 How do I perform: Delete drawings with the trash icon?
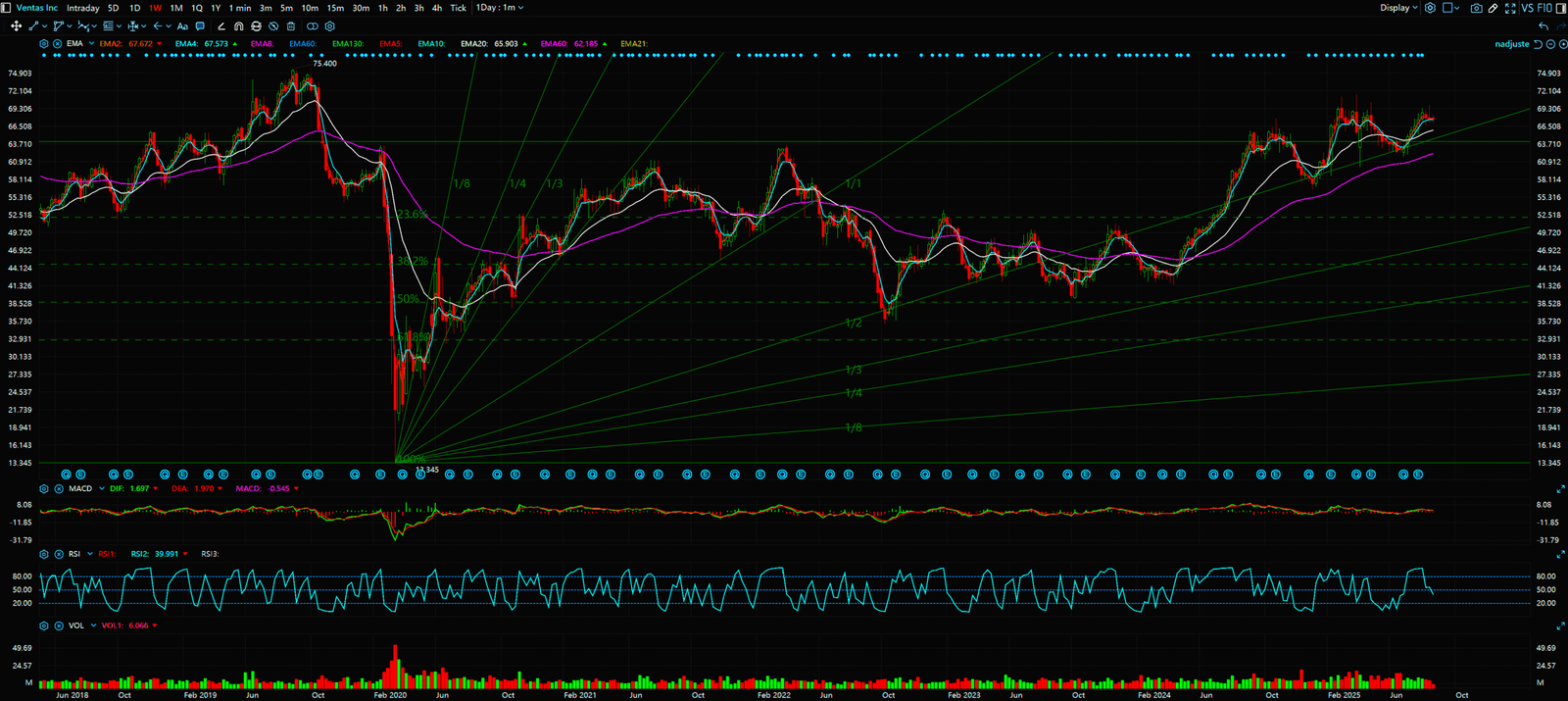291,26
